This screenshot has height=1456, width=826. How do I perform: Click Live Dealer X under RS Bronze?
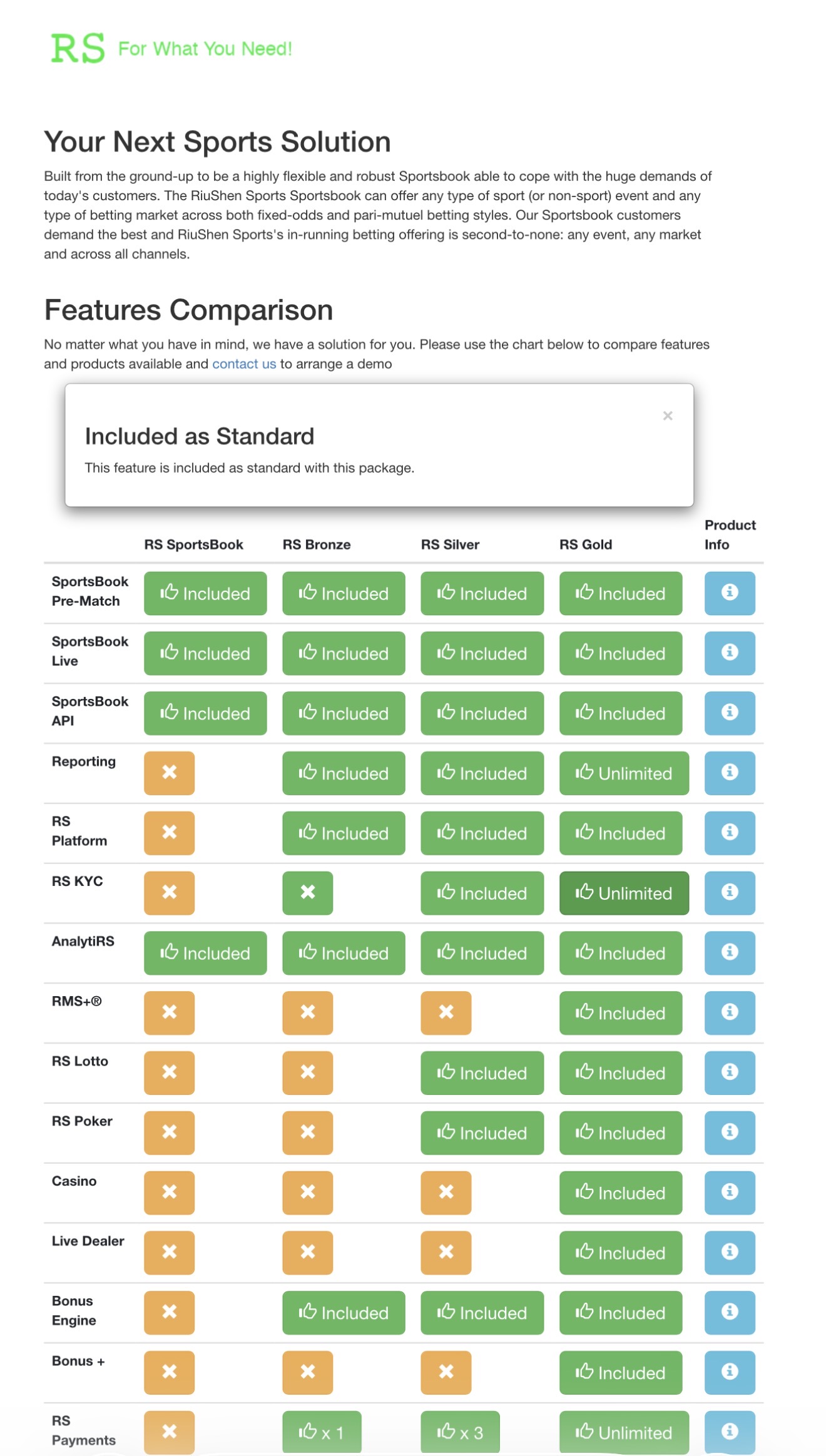[307, 1252]
